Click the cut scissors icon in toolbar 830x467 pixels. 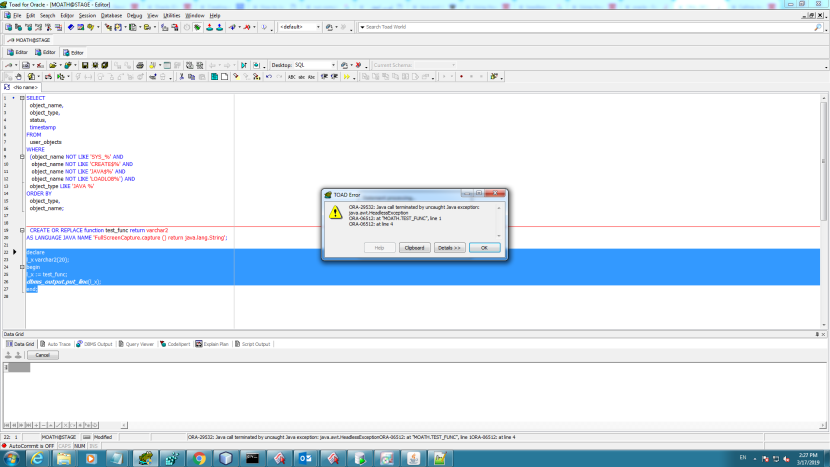click(180, 76)
